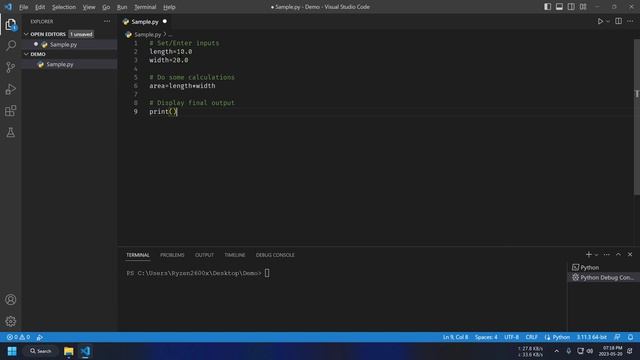Click the editor vertical scrollbar

point(637,117)
